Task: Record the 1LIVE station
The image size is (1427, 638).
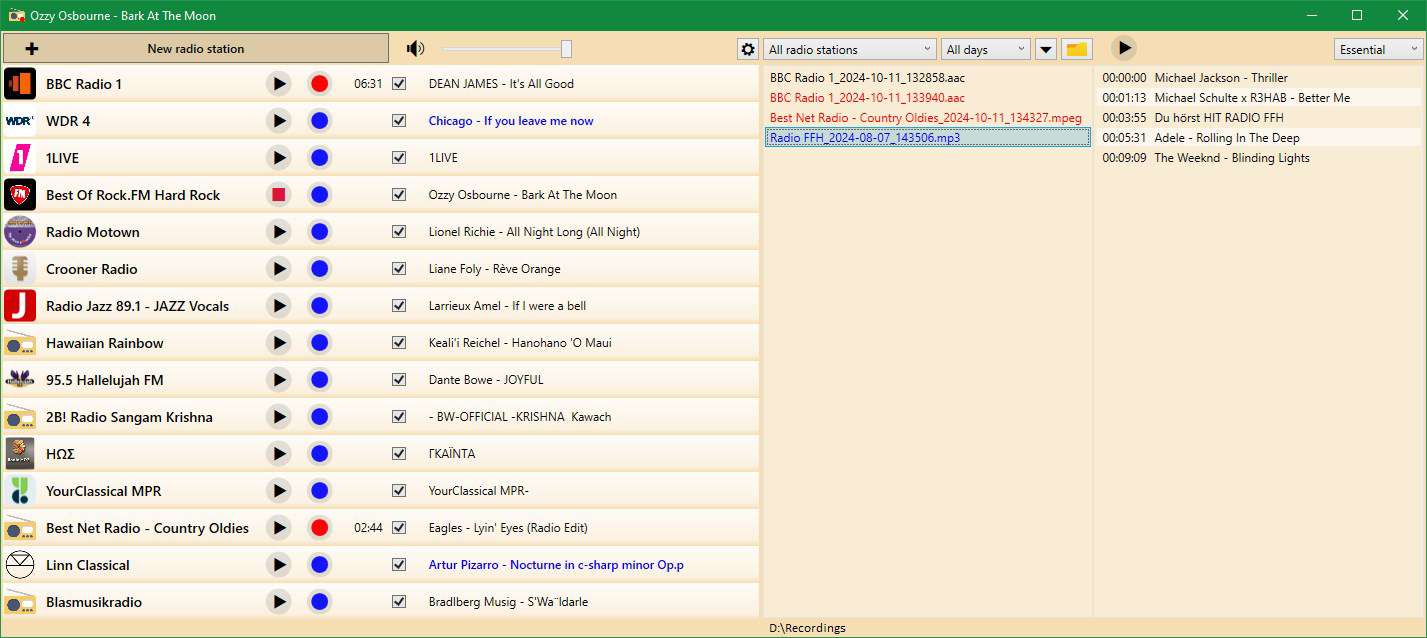Action: 319,158
